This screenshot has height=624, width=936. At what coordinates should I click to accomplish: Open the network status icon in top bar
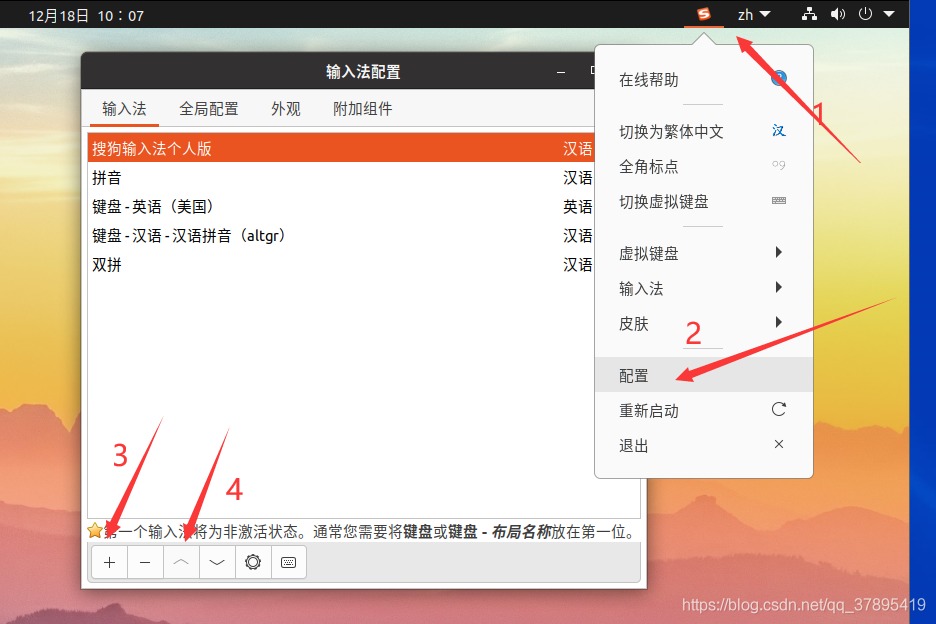809,14
